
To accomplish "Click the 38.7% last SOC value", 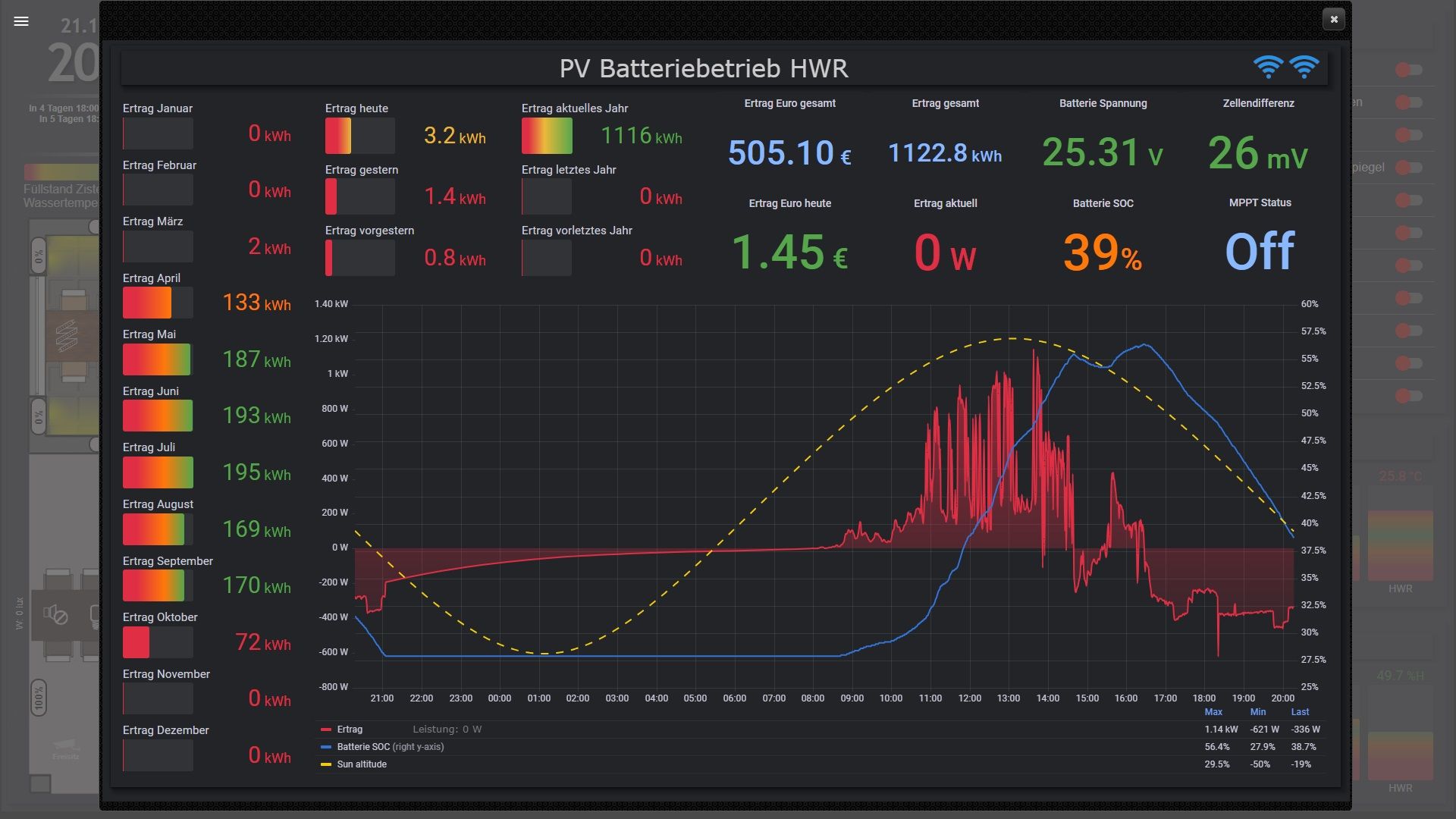I will click(1304, 747).
